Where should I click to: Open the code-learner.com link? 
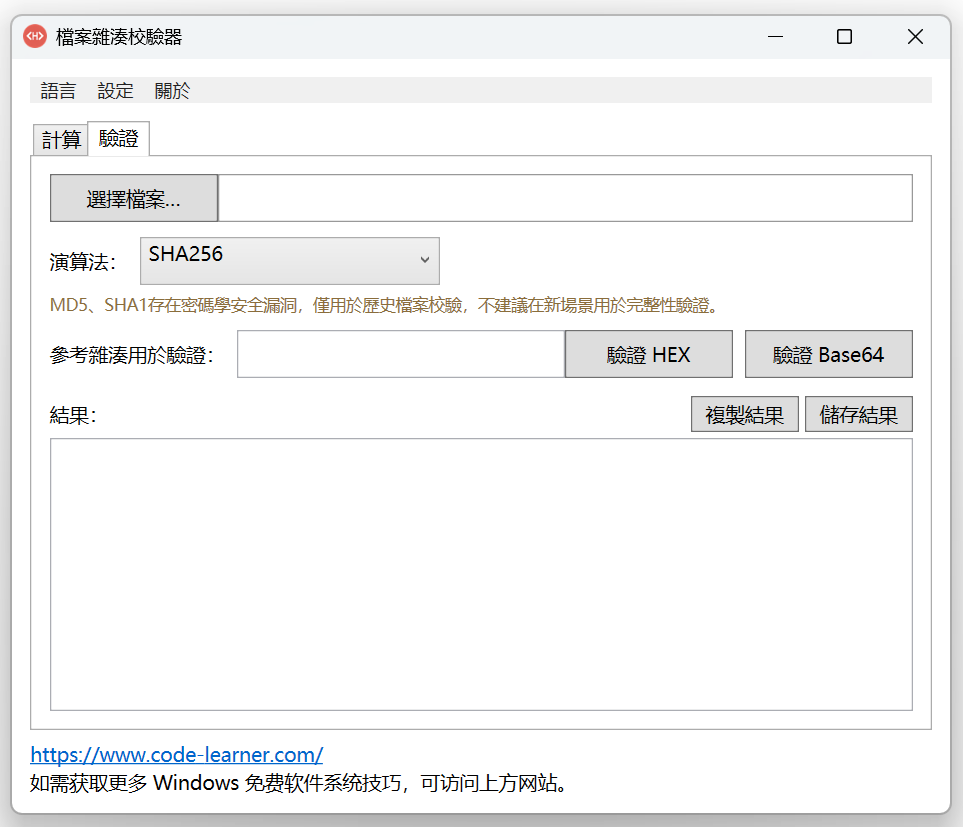click(177, 755)
